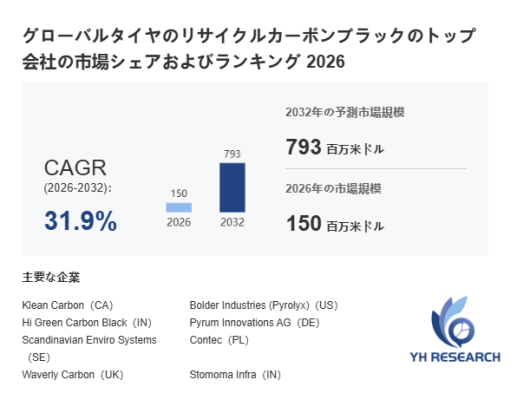Click the infographic title text

tap(249, 49)
